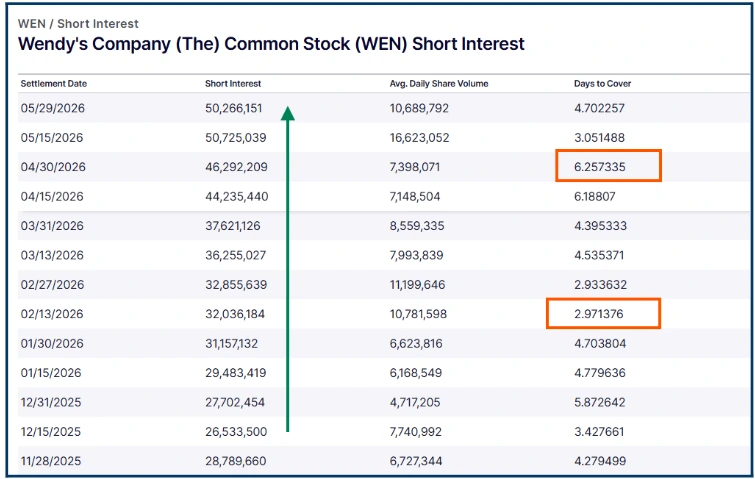Select days to cover 4.395333

click(600, 226)
